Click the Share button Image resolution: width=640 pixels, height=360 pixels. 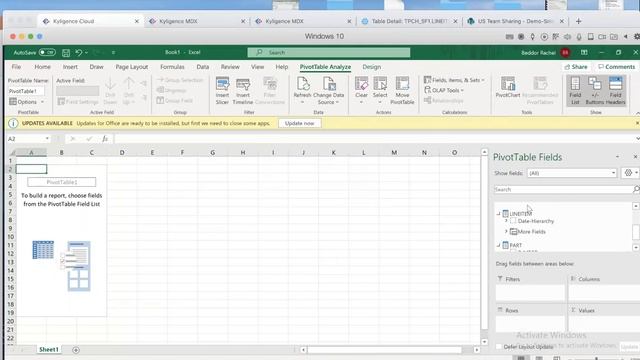pos(576,67)
